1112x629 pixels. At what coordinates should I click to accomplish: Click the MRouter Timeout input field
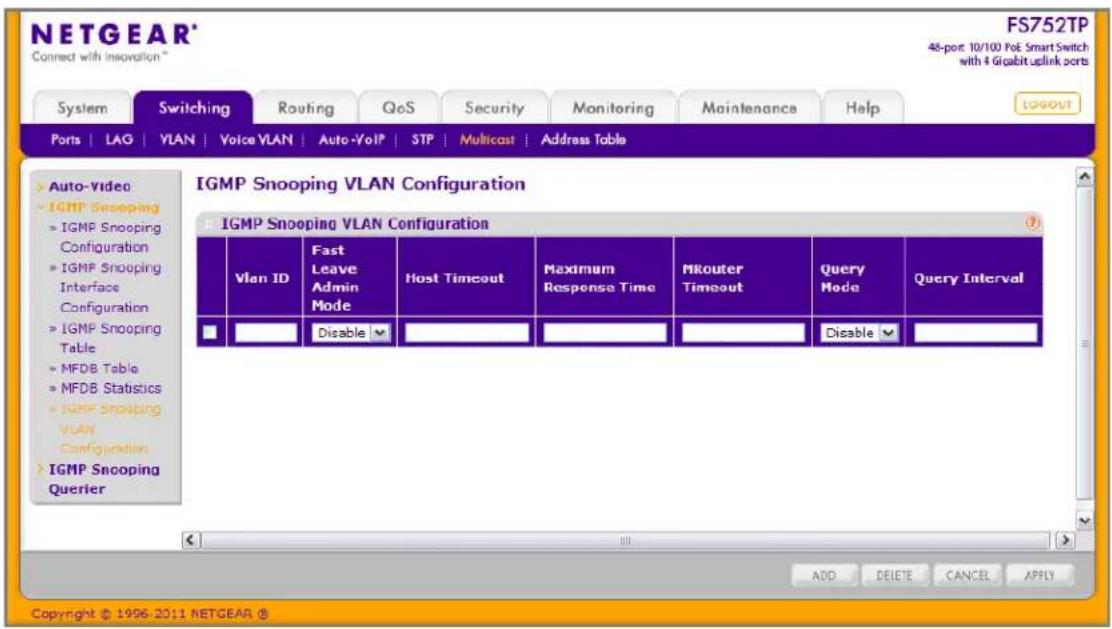tap(743, 333)
